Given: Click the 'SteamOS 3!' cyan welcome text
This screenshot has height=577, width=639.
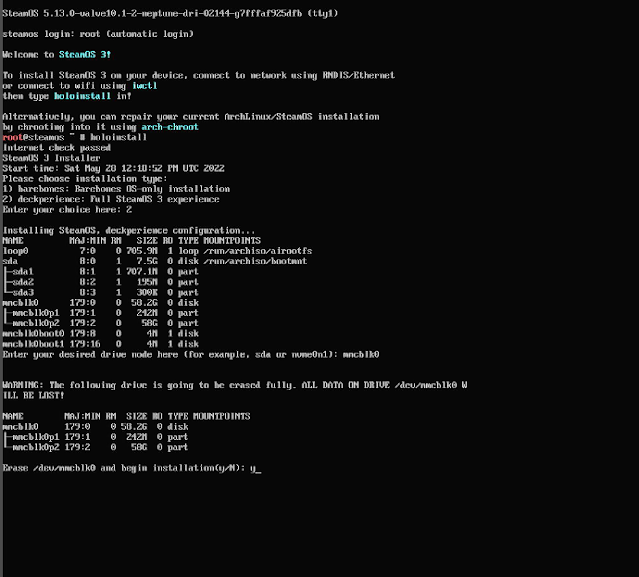Looking at the screenshot, I should (85, 55).
